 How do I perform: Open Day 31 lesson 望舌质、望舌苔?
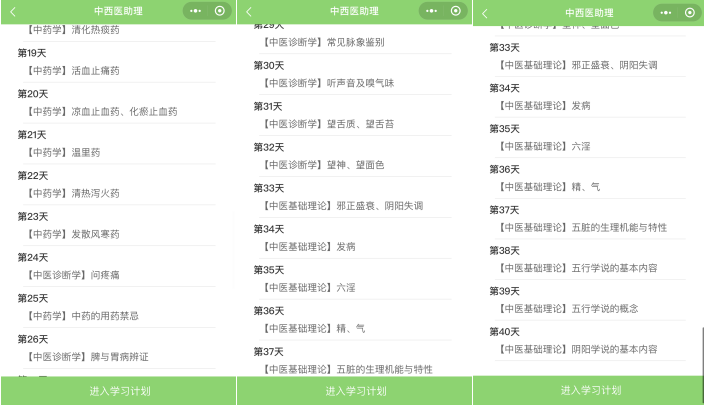[x=330, y=124]
